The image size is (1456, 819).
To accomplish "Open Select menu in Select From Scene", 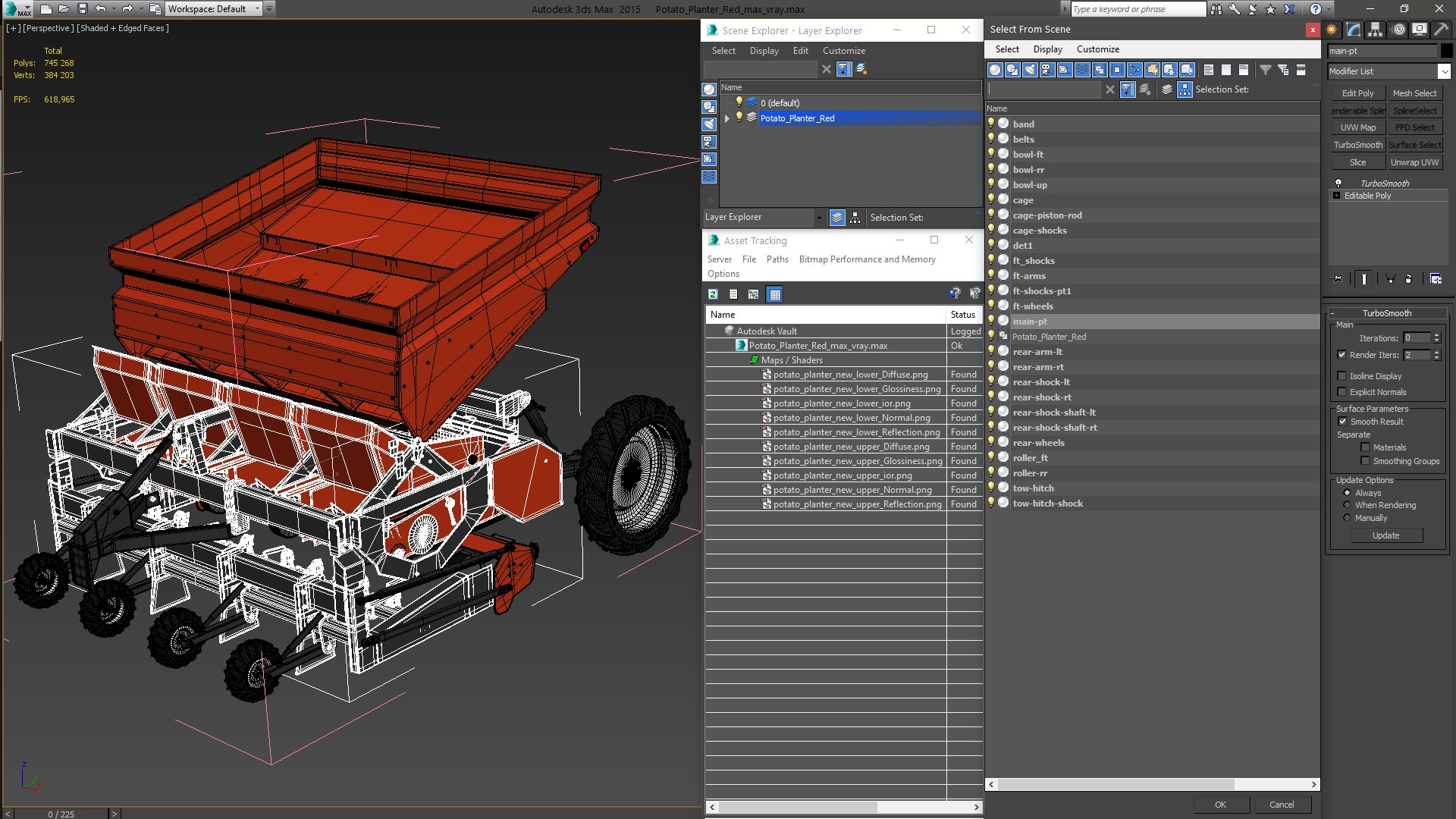I will 1007,49.
